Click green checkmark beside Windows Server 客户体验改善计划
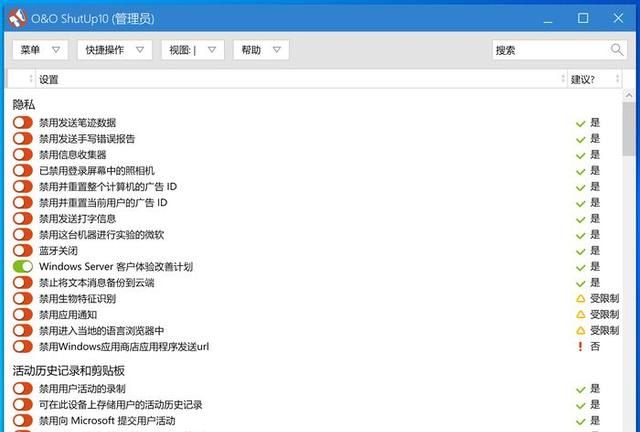This screenshot has height=432, width=640. pyautogui.click(x=580, y=267)
